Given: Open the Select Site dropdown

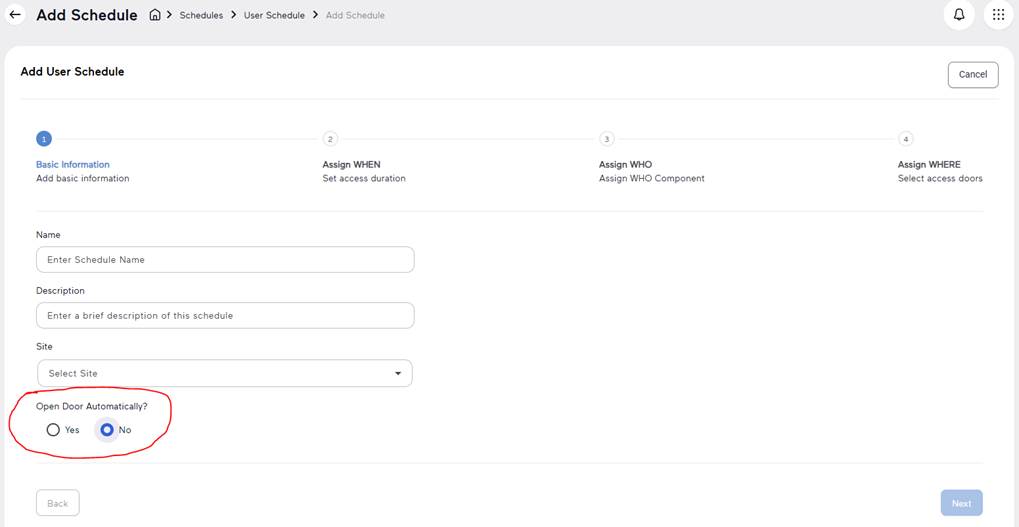Looking at the screenshot, I should 224,373.
